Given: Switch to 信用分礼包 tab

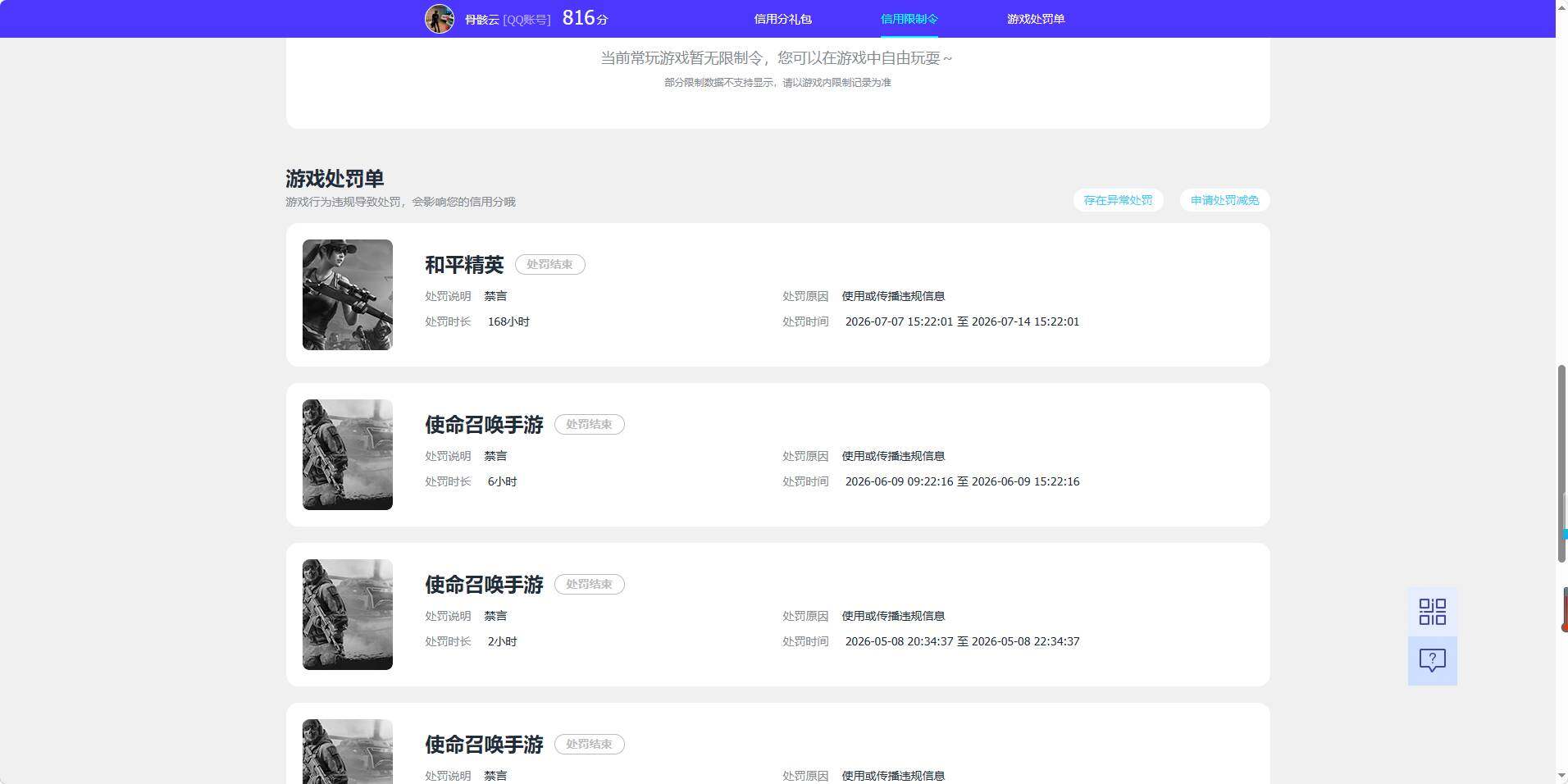Looking at the screenshot, I should (x=782, y=19).
